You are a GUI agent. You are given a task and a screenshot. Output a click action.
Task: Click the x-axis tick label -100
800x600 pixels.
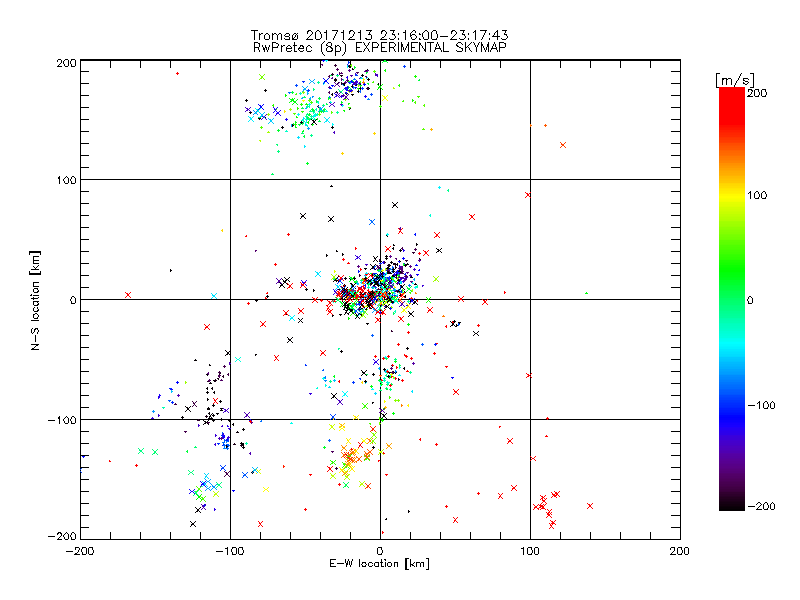click(x=230, y=551)
